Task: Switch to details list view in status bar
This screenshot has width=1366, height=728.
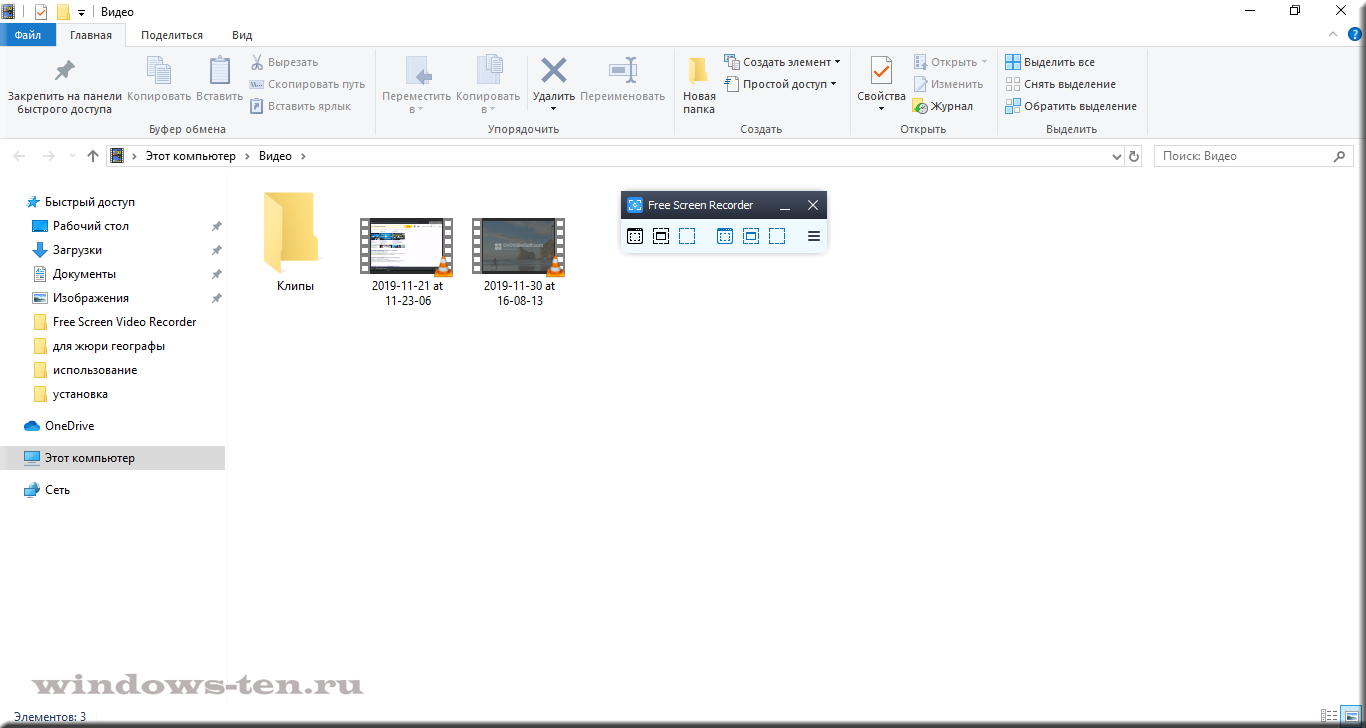Action: pos(1330,716)
